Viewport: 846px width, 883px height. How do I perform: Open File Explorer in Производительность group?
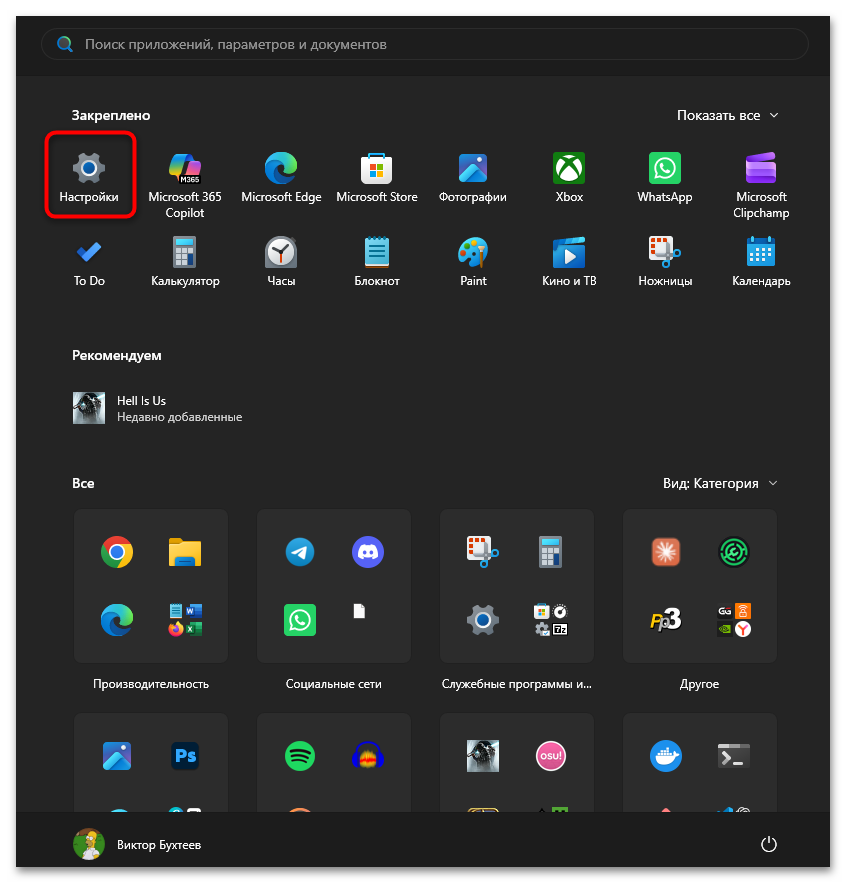[x=185, y=552]
